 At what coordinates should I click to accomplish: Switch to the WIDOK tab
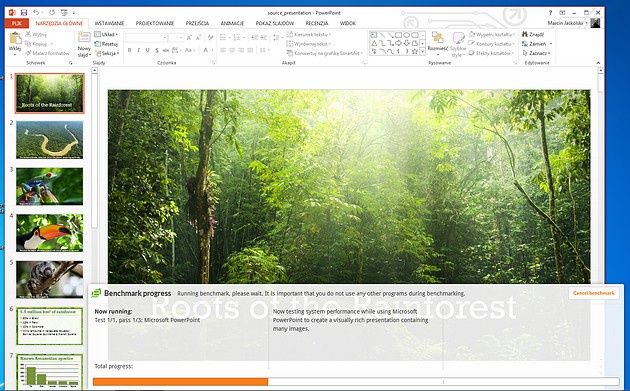pyautogui.click(x=348, y=23)
